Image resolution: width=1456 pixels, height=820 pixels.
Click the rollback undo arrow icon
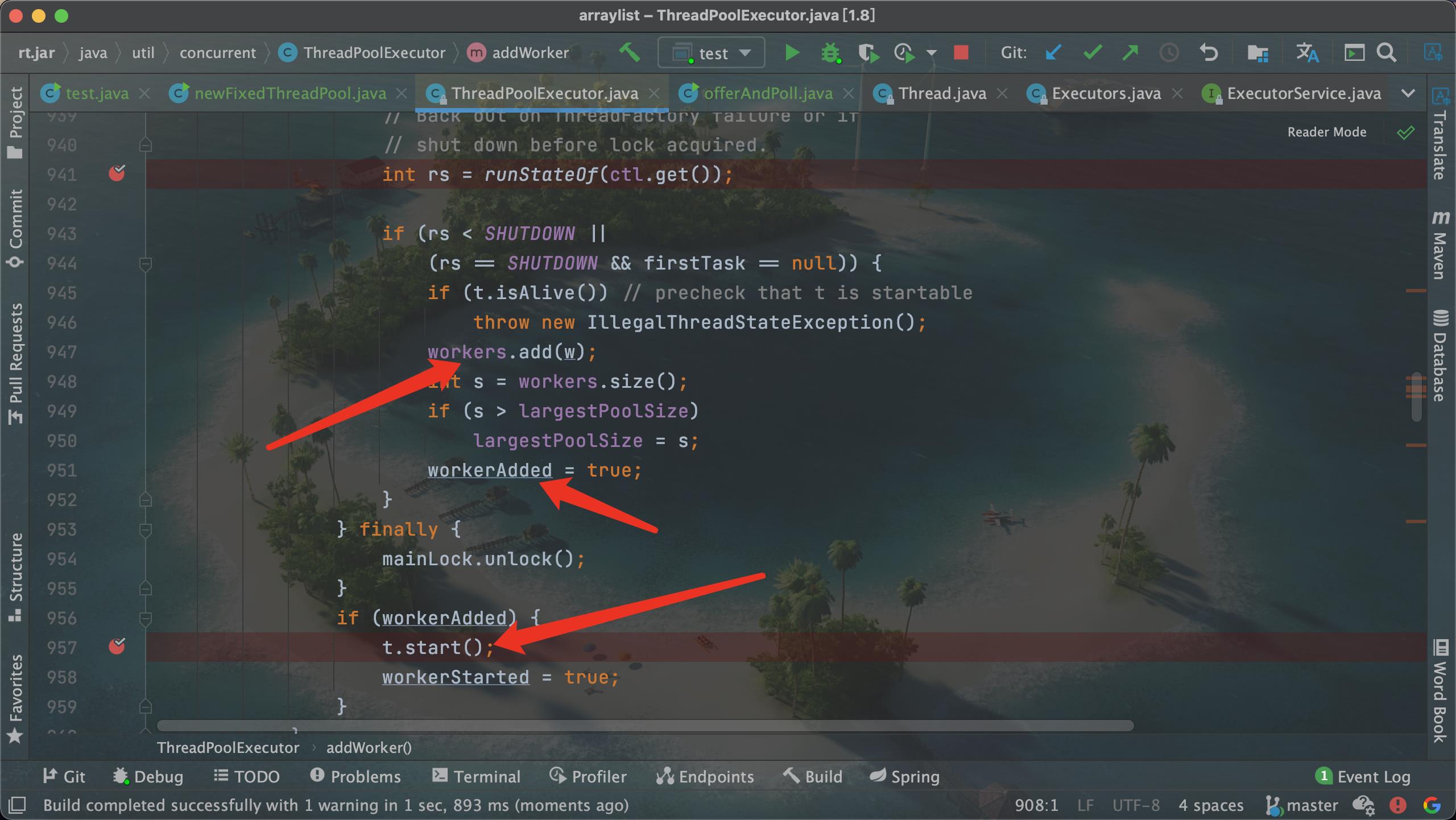click(x=1208, y=53)
